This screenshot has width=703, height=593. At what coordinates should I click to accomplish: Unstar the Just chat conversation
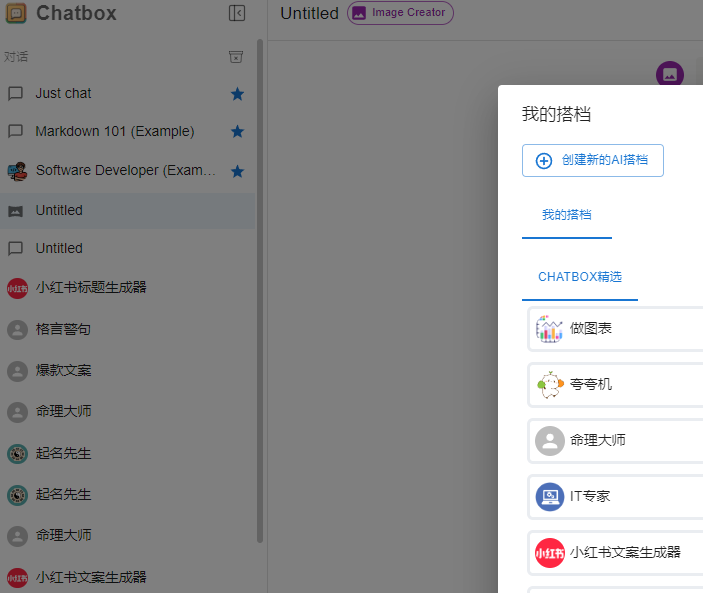coord(237,94)
